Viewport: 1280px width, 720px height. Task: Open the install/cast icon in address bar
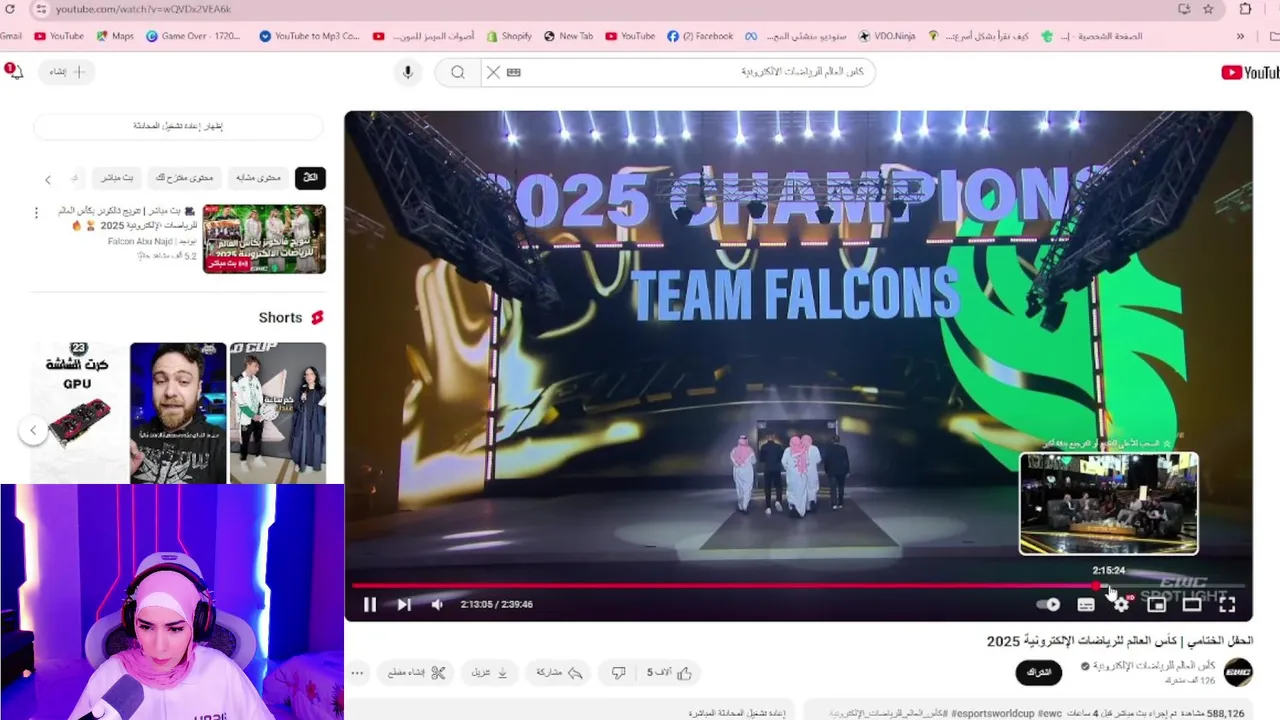[1184, 9]
